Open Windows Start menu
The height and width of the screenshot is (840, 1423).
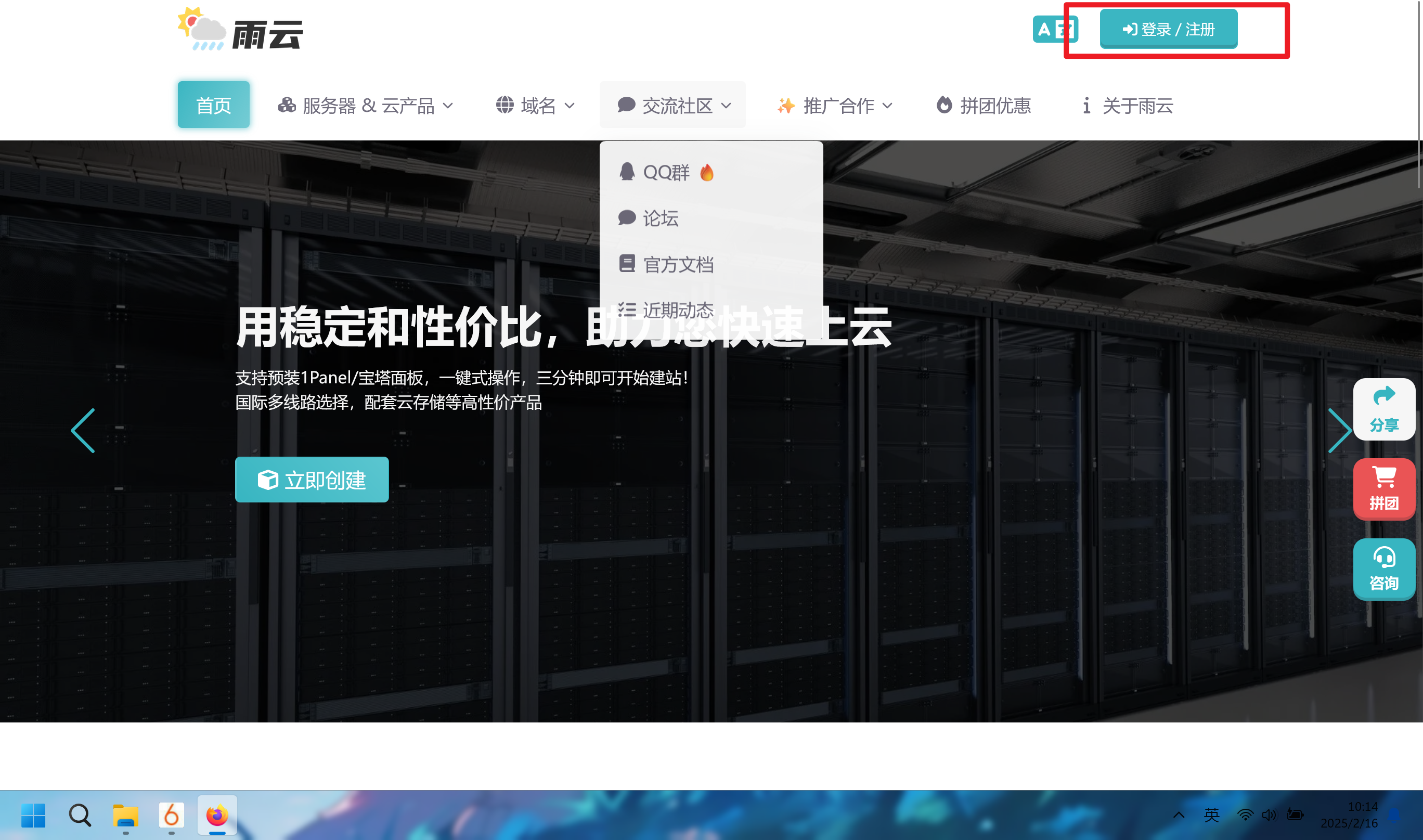(33, 815)
